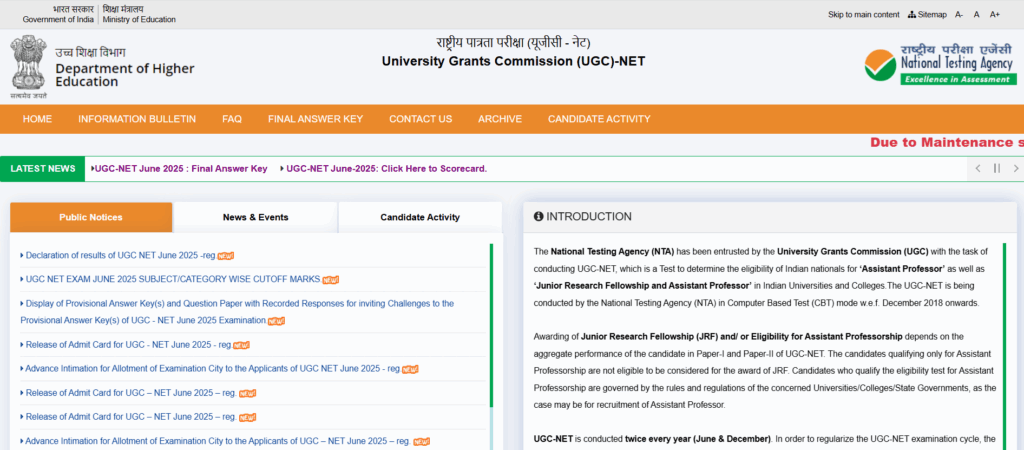Open the Archive menu item
The image size is (1024, 450).
499,119
